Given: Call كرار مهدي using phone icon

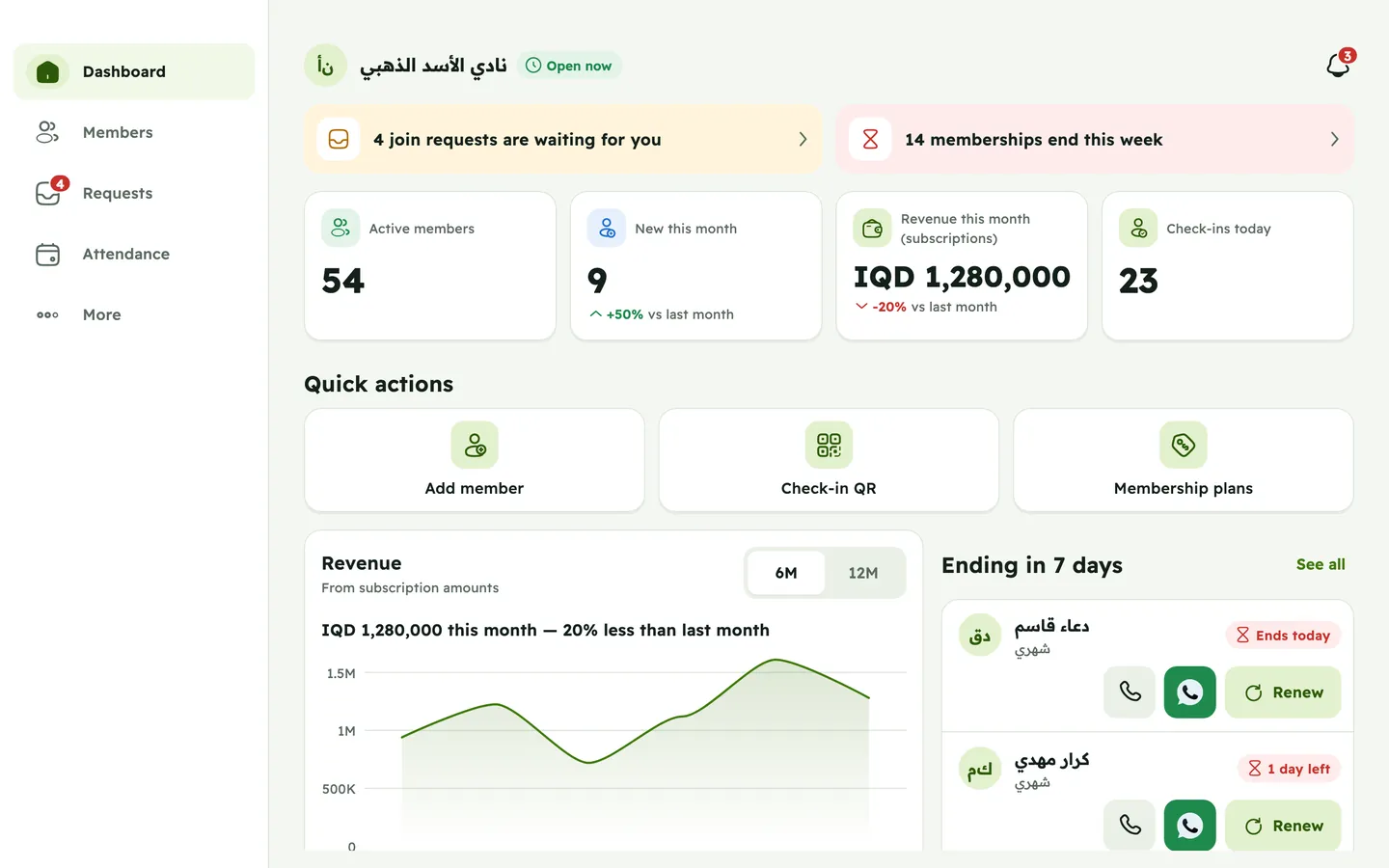Looking at the screenshot, I should click(x=1130, y=826).
